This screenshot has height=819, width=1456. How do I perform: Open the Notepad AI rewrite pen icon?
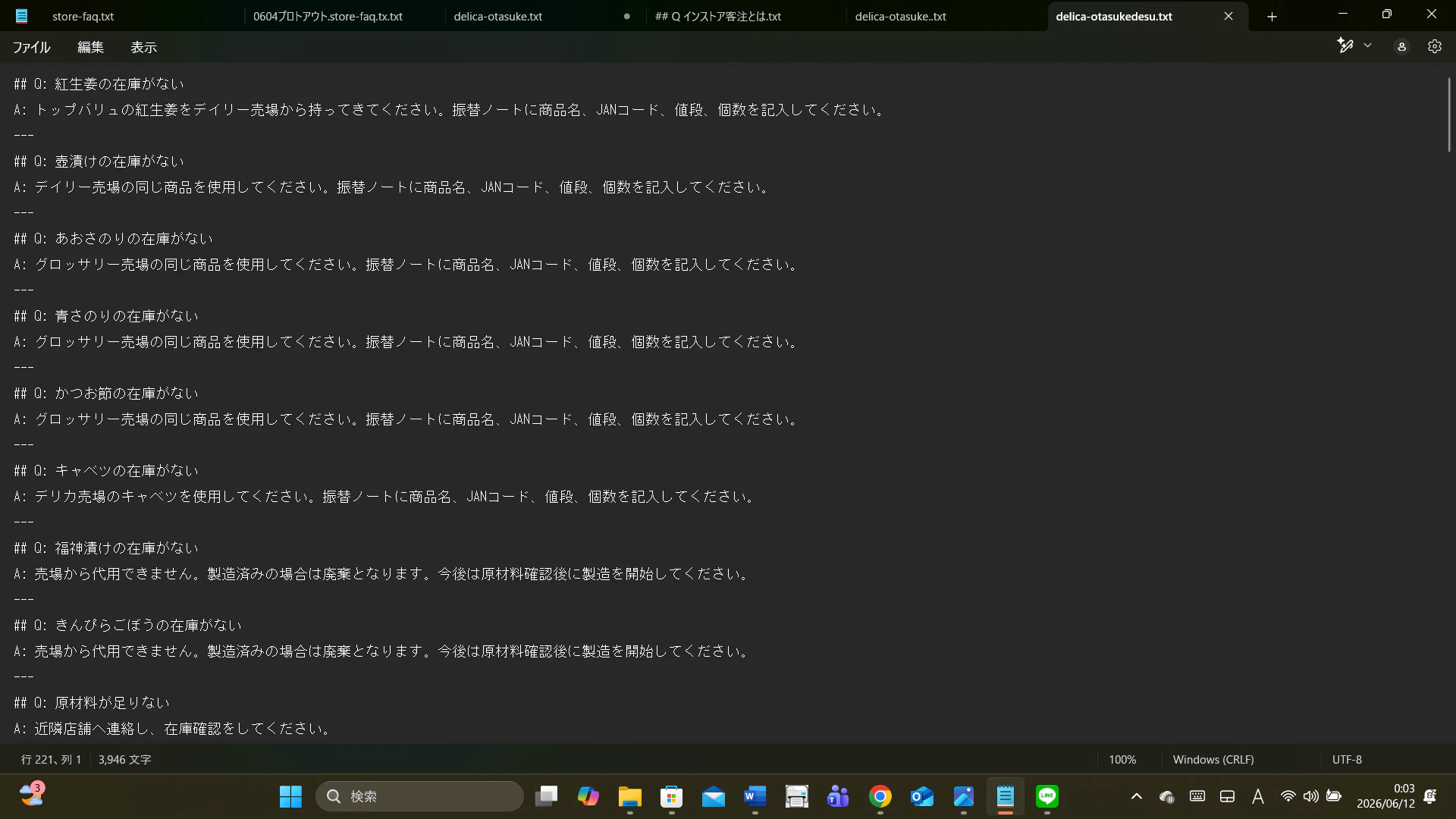click(1345, 46)
